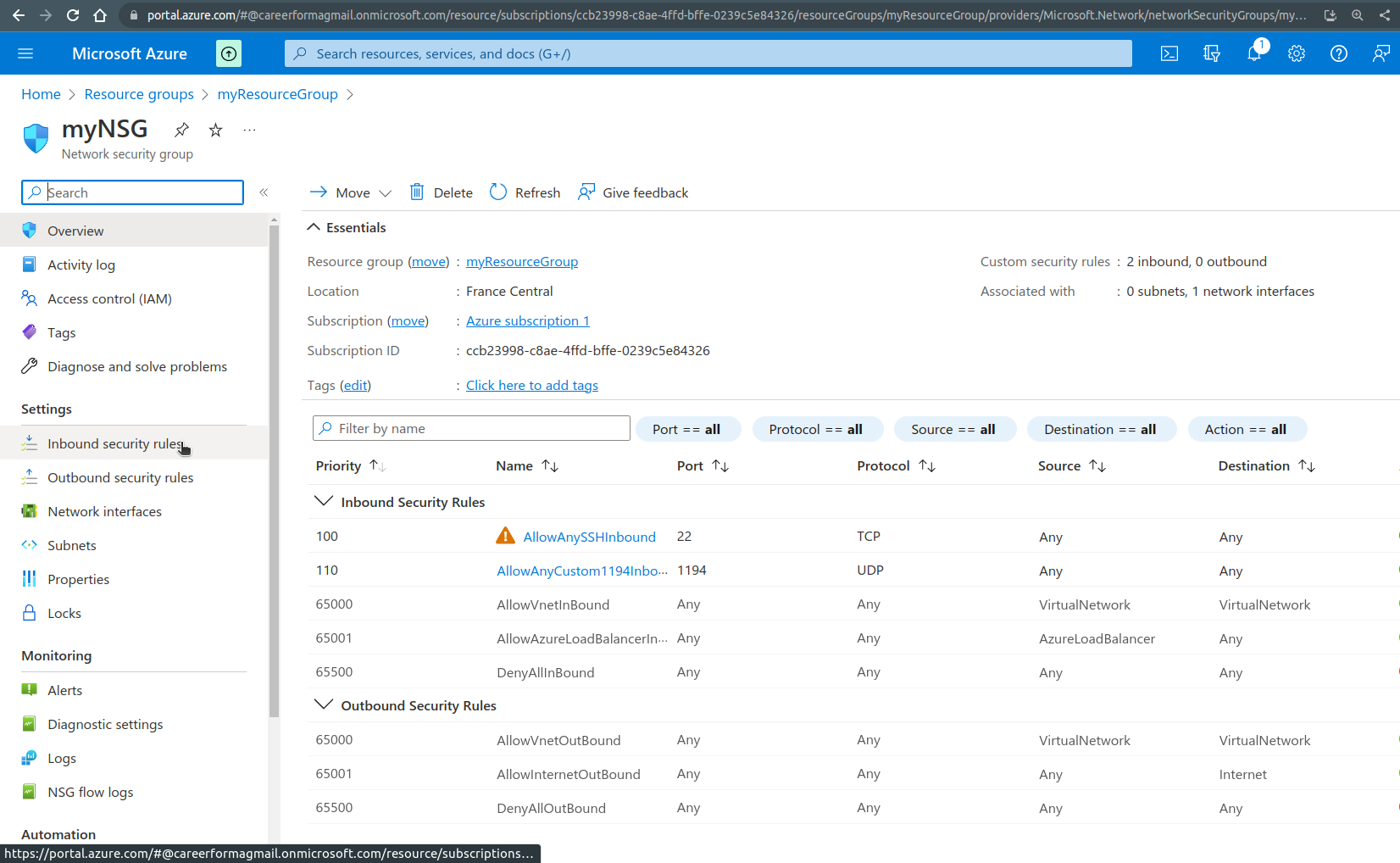1400x863 pixels.
Task: Click the help question mark icon
Action: click(x=1338, y=54)
